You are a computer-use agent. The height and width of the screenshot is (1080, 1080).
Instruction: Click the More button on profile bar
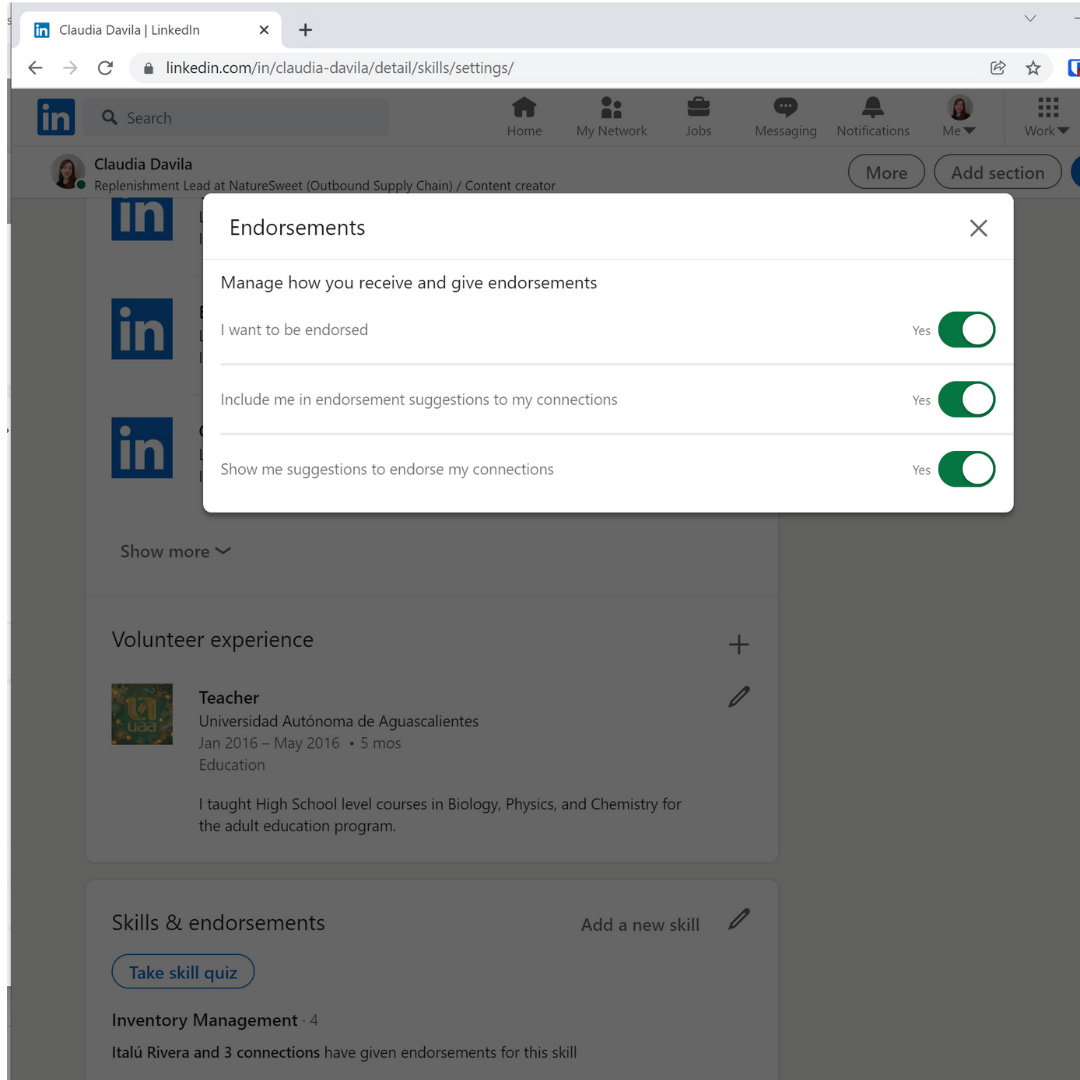pos(886,172)
